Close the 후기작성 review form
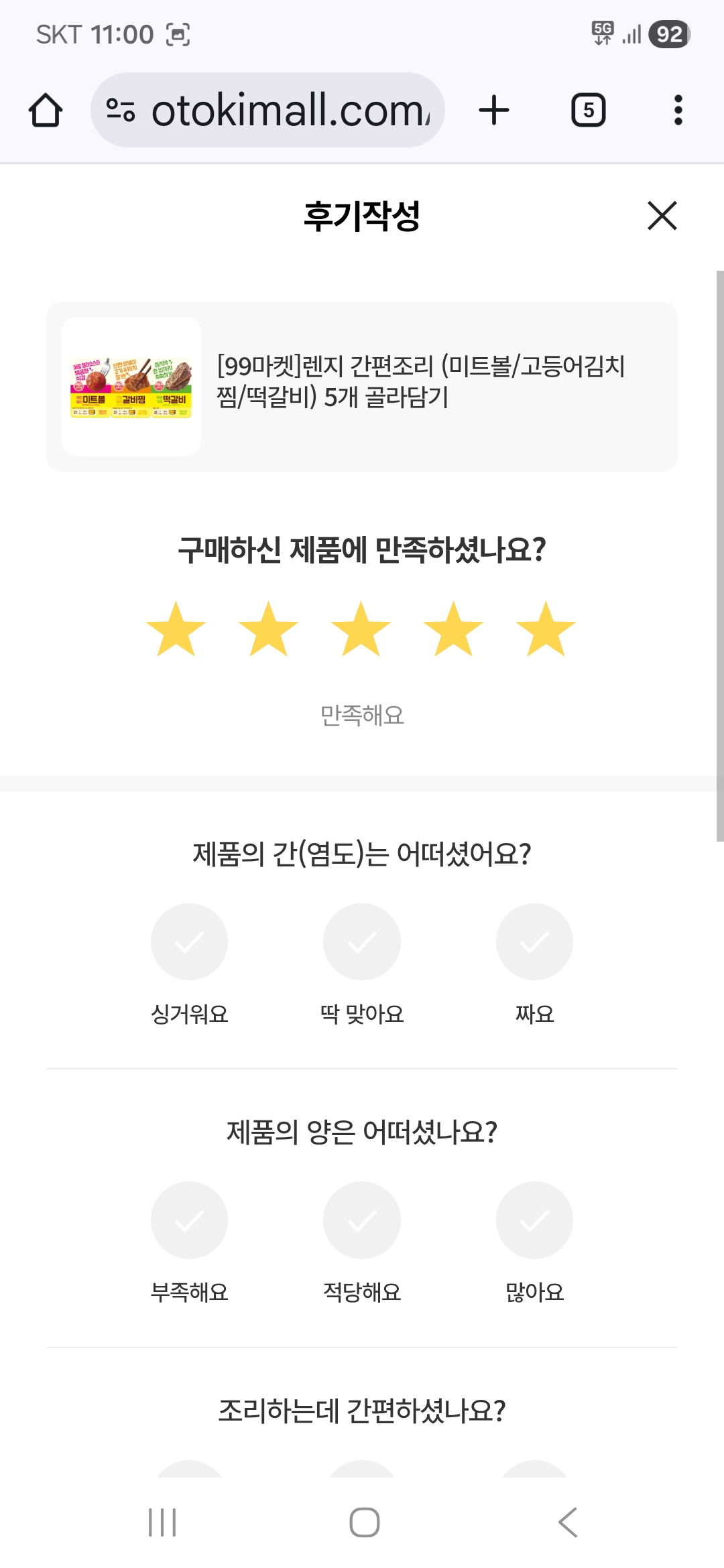Image resolution: width=724 pixels, height=1568 pixels. (662, 216)
